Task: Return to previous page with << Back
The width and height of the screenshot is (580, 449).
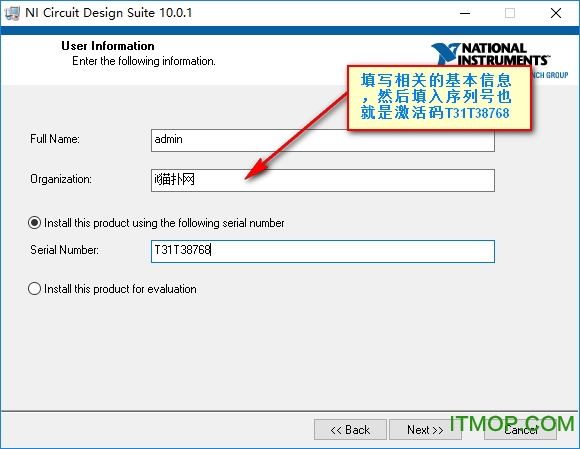Action: coord(350,430)
